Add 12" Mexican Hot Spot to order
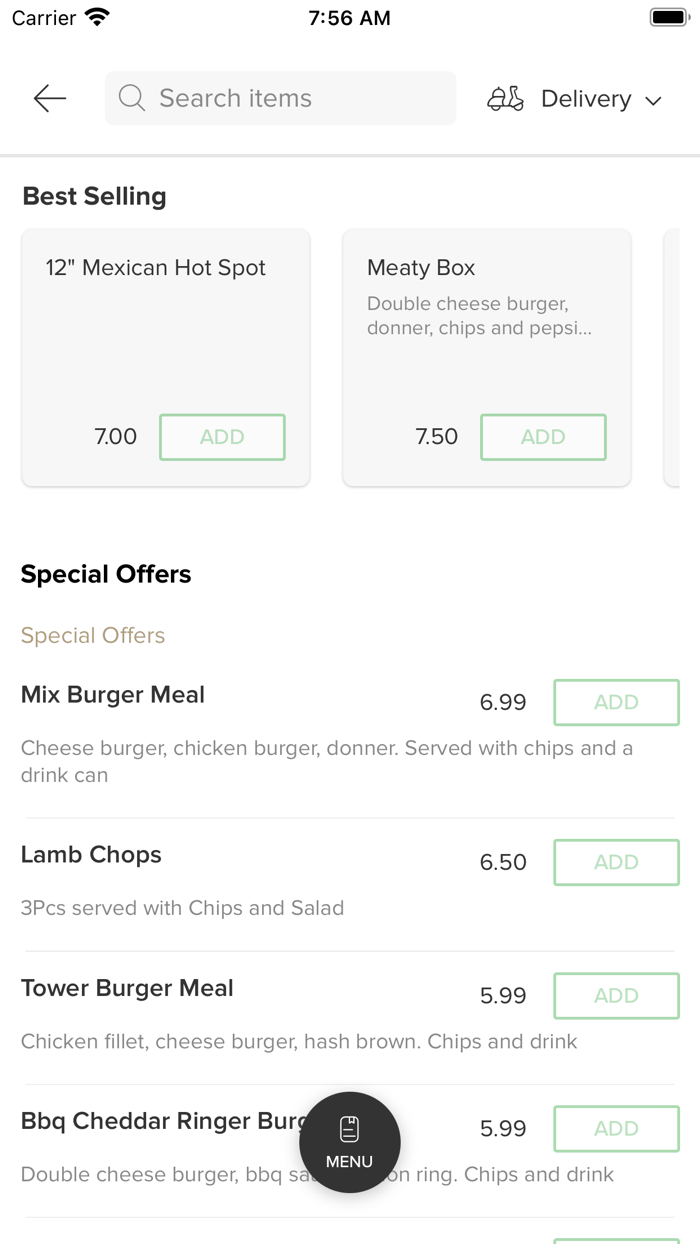The image size is (700, 1244). pyautogui.click(x=222, y=437)
